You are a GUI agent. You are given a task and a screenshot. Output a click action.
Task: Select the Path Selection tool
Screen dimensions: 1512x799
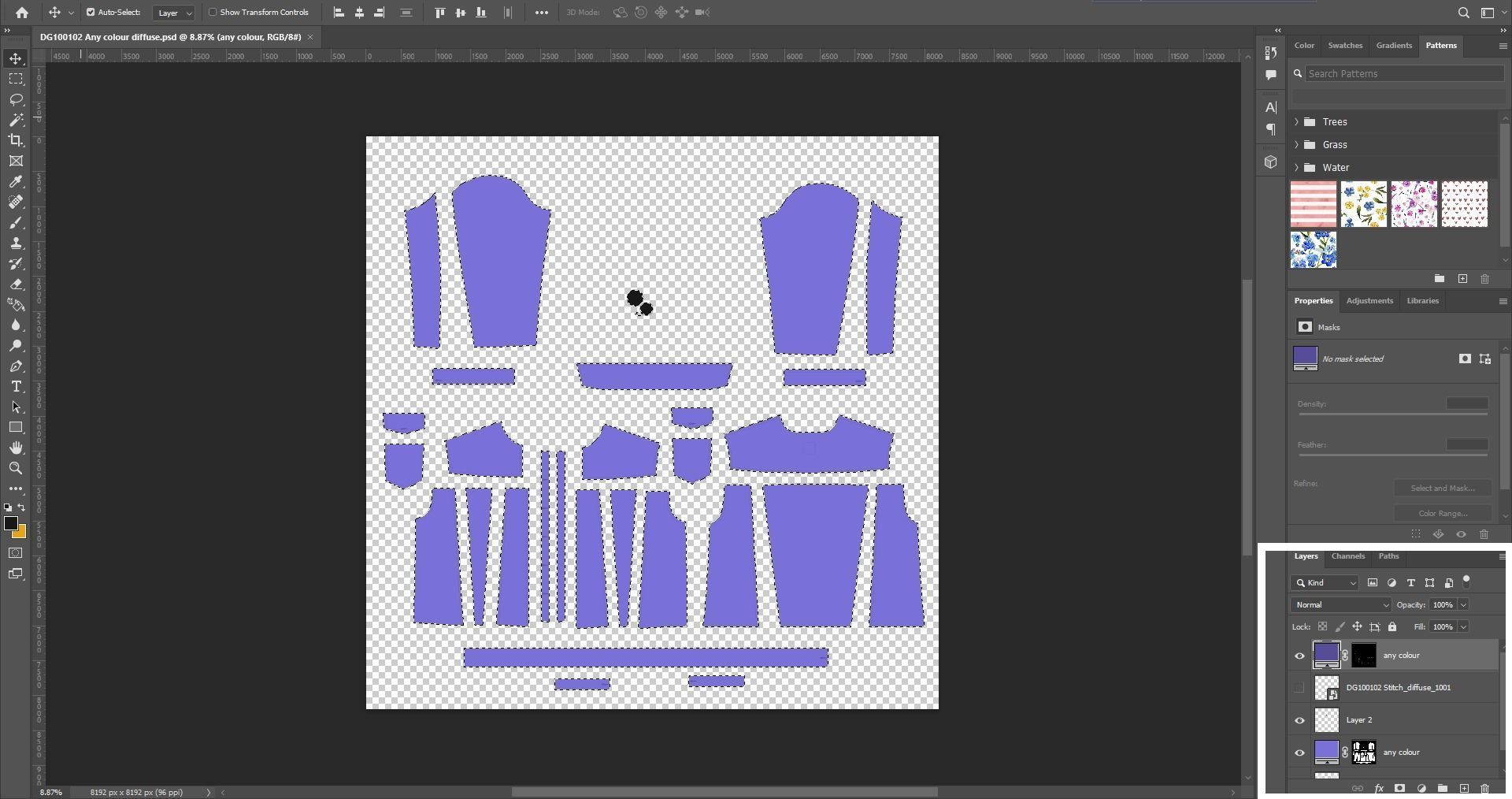[16, 407]
